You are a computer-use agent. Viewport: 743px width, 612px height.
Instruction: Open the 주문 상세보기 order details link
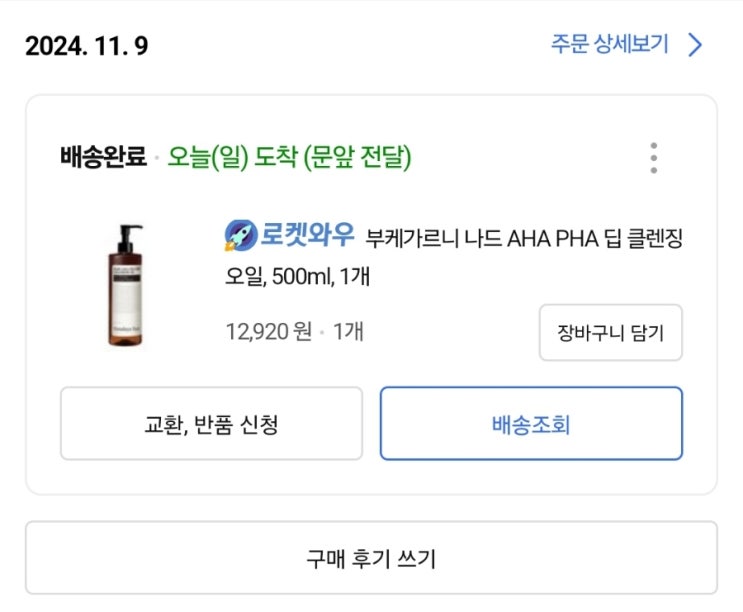point(609,45)
